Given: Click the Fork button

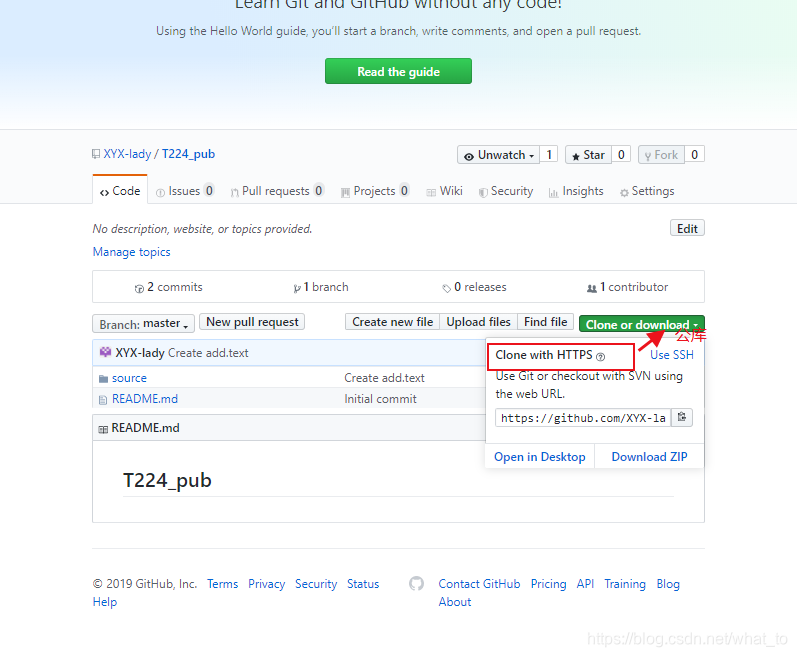Looking at the screenshot, I should 661,155.
